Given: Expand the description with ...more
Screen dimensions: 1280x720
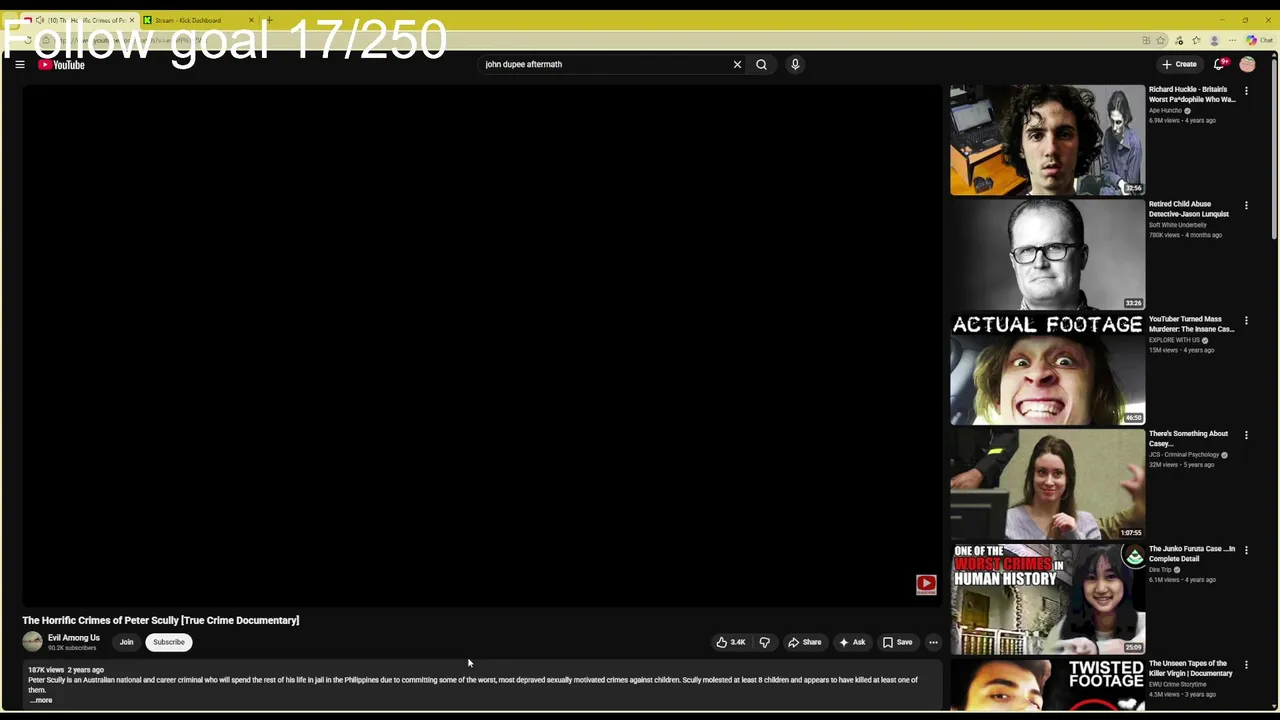Looking at the screenshot, I should point(41,700).
